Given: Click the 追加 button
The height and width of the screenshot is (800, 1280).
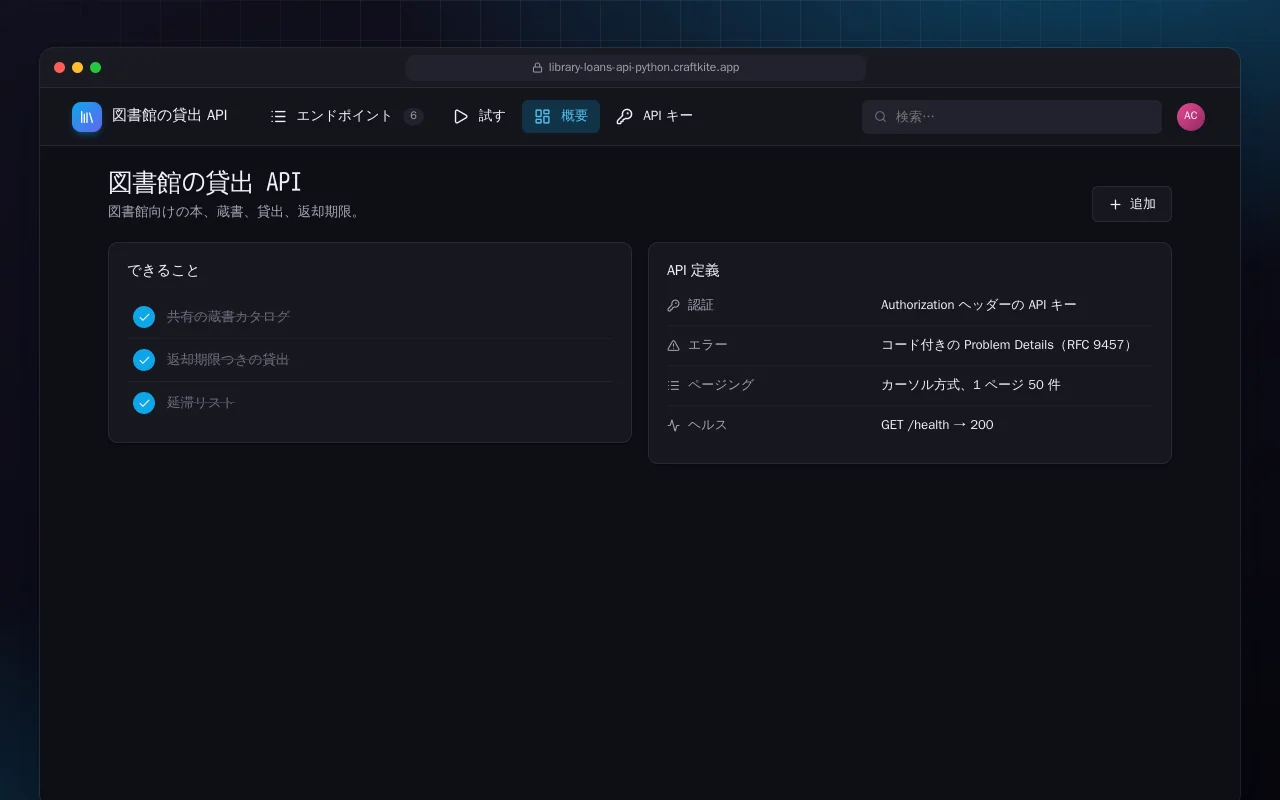Looking at the screenshot, I should click(1132, 204).
